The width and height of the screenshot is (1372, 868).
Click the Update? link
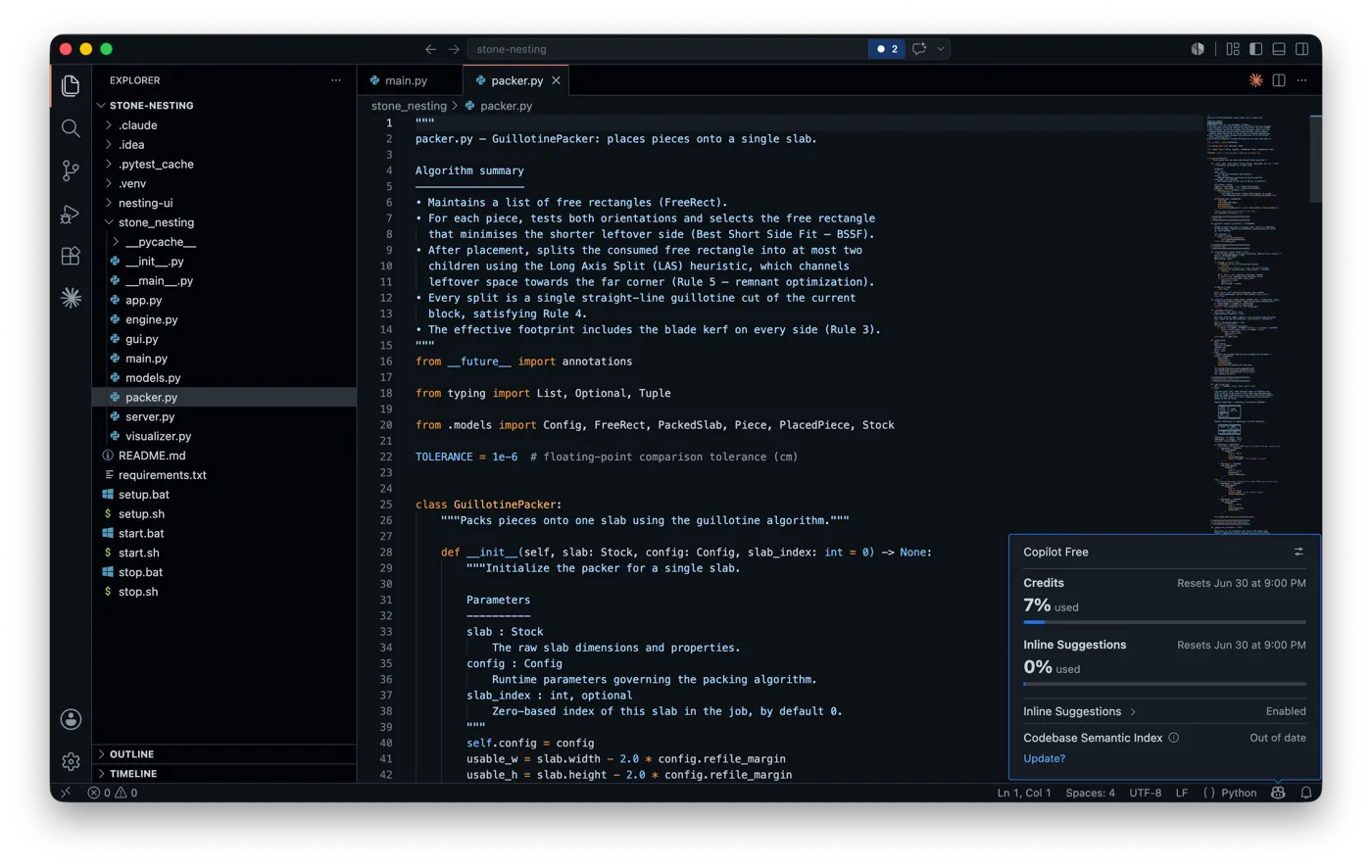(x=1044, y=758)
